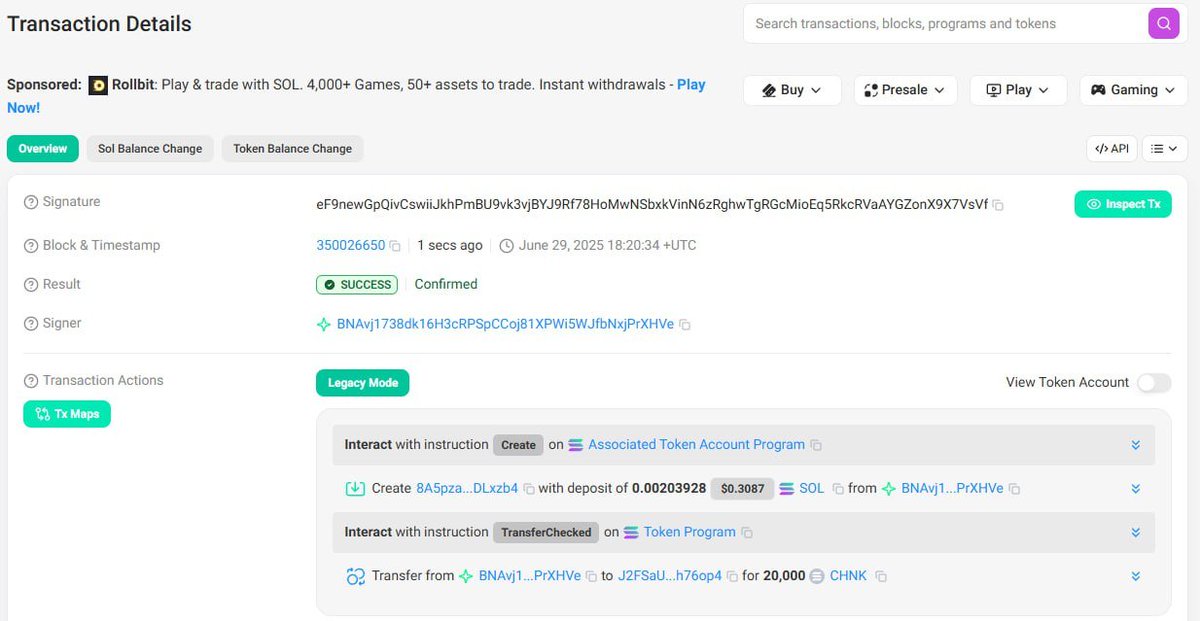Screen dimensions: 1200x621
Task: Copy block number 350026650
Action: coord(395,246)
